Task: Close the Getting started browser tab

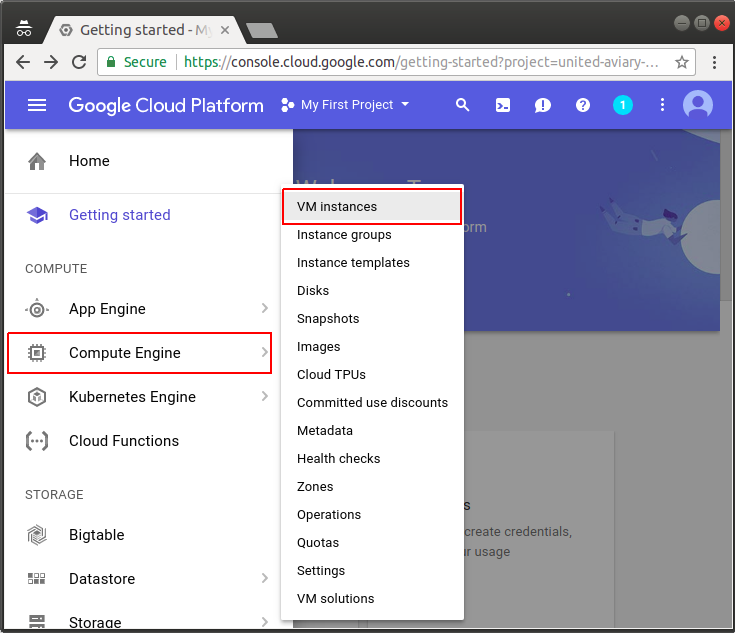Action: [225, 30]
